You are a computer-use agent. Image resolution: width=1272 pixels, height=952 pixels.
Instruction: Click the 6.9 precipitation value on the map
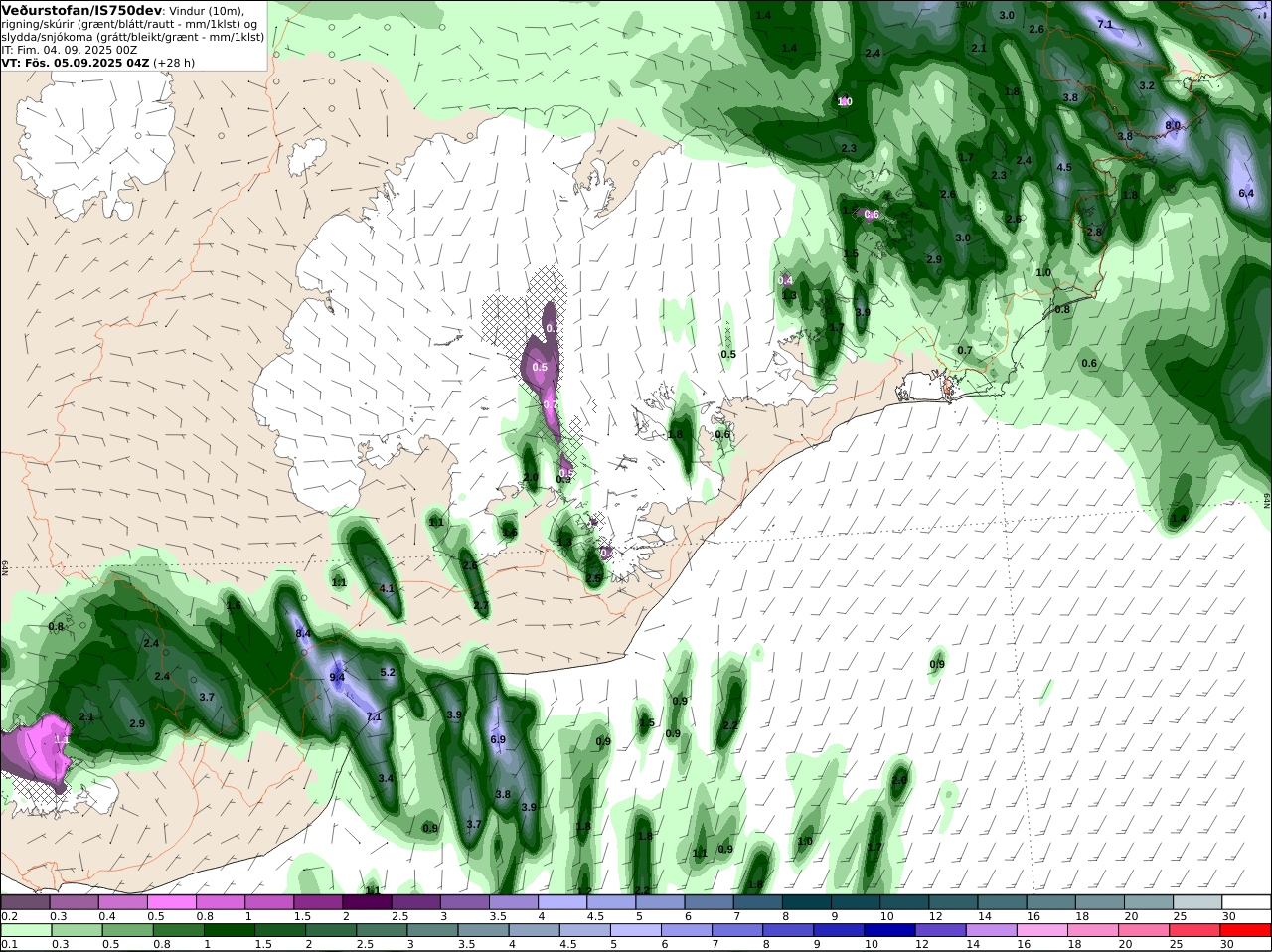(498, 739)
